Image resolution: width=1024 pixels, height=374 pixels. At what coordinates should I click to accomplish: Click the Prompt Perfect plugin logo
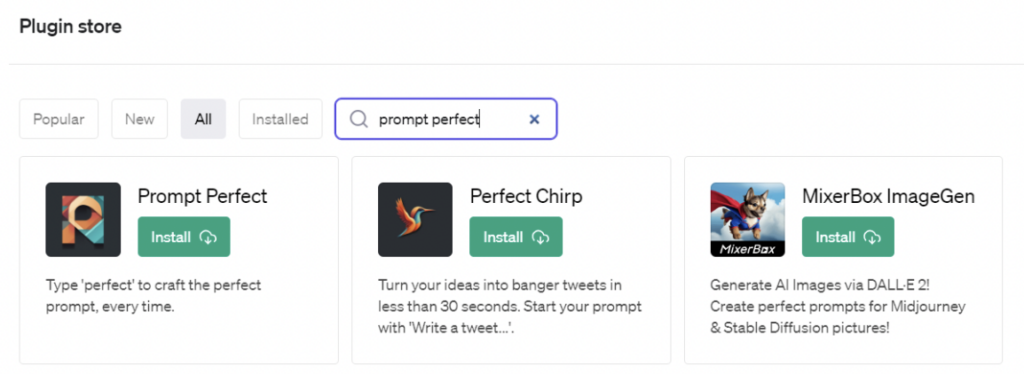[x=83, y=219]
